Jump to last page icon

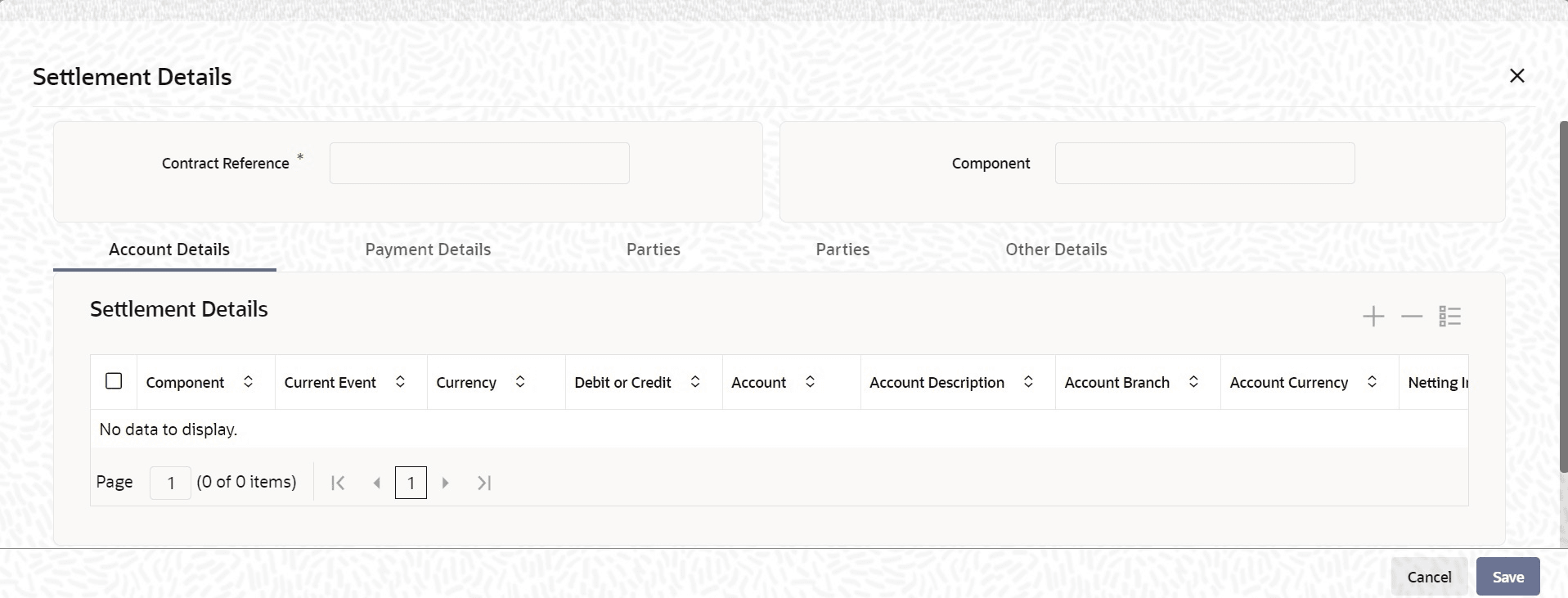(x=484, y=483)
